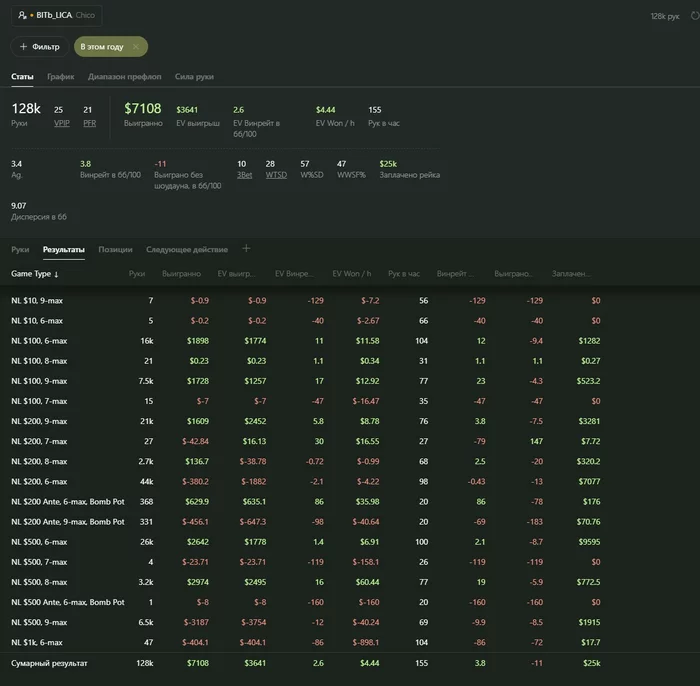This screenshot has width=700, height=686.
Task: Remove the 'В этом году' filter with X
Action: pos(135,47)
